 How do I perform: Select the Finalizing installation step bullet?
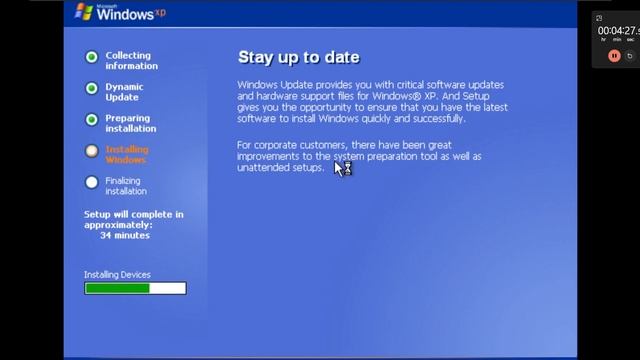click(91, 182)
